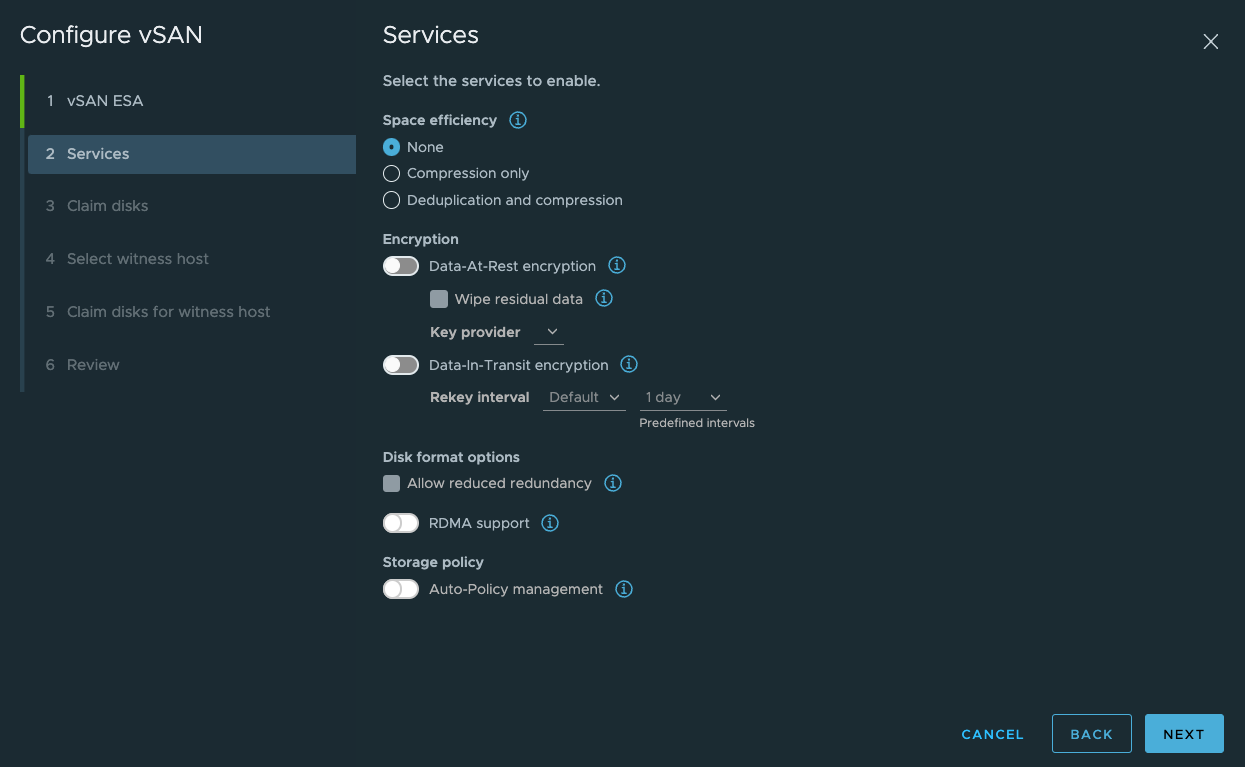
Task: Expand the Rekey interval Default dropdown
Action: click(583, 396)
